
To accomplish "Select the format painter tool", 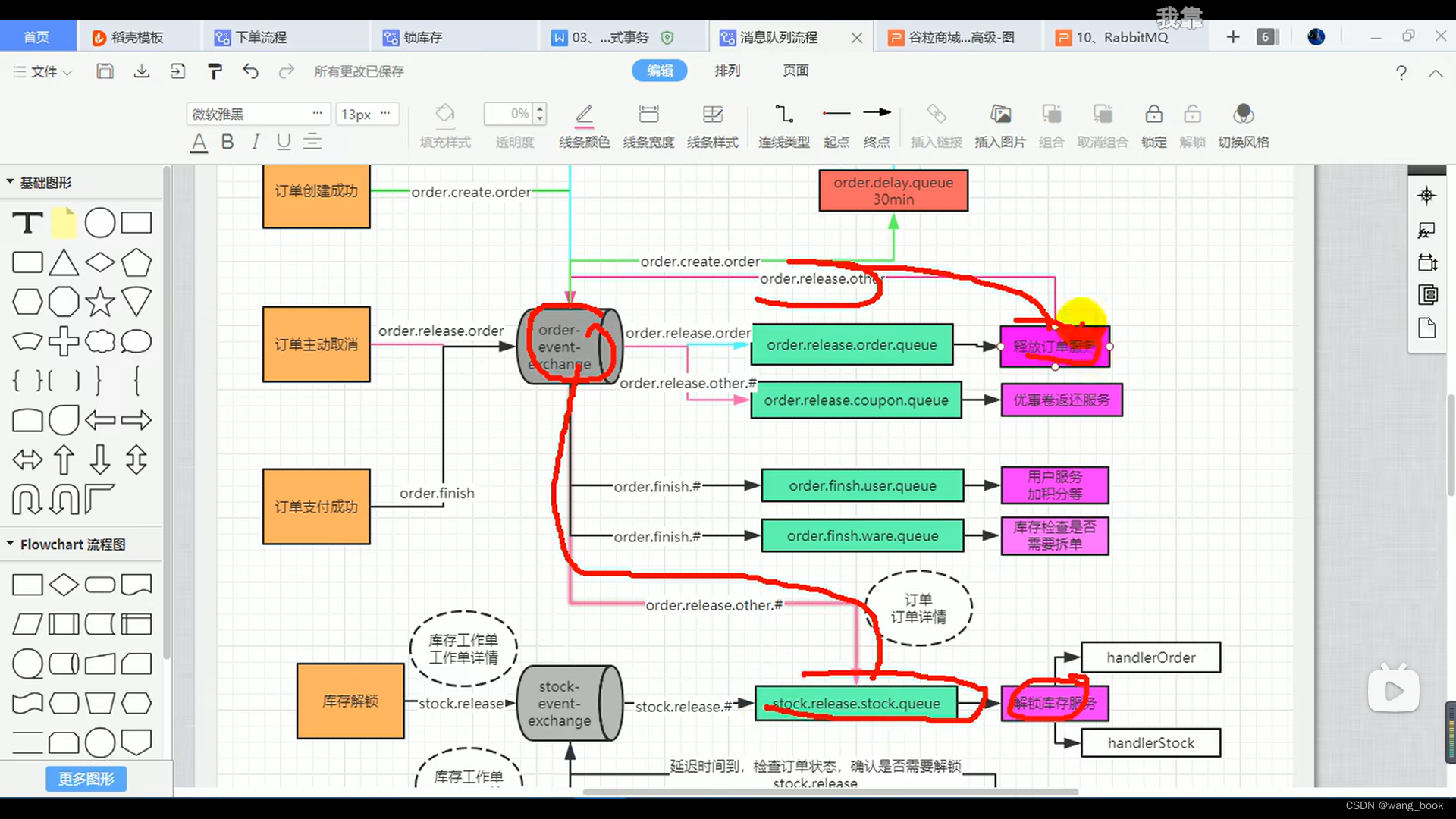I will (x=215, y=71).
